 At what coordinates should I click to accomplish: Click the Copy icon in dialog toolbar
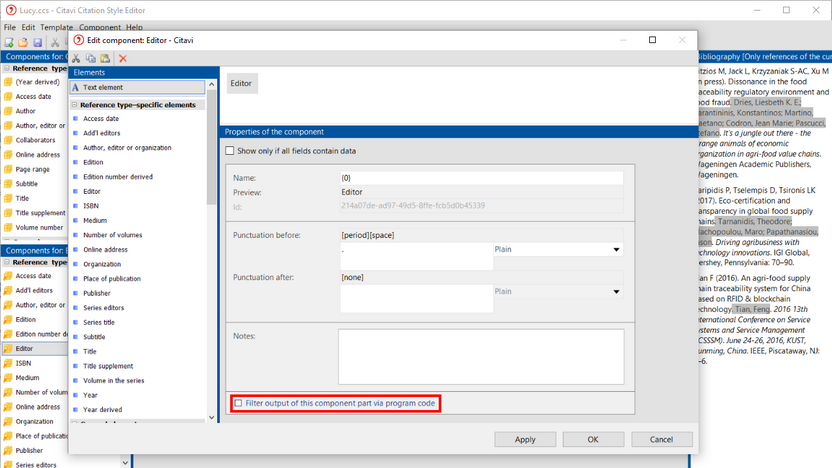[x=91, y=58]
